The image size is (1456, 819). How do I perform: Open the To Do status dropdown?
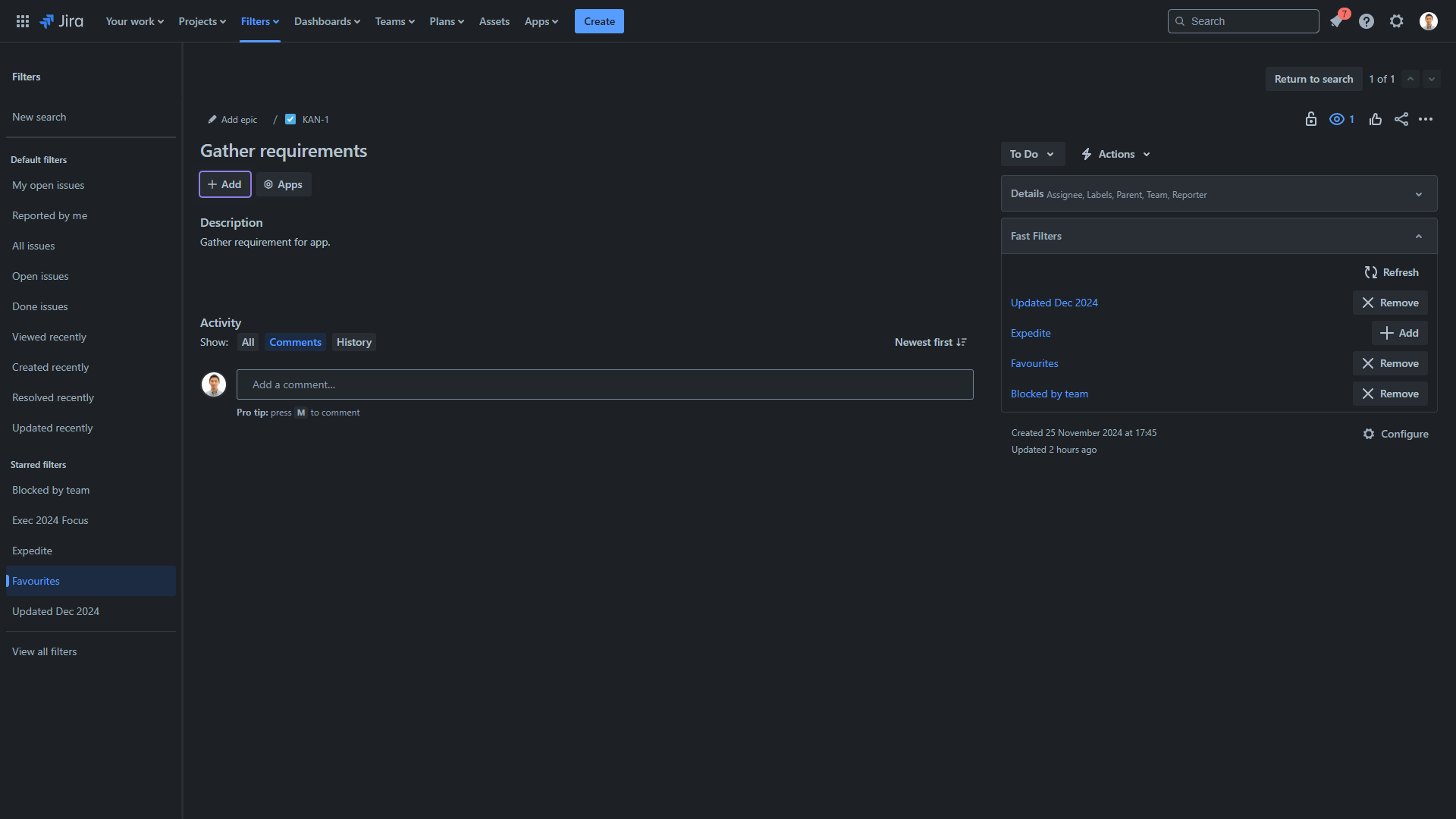(1032, 154)
